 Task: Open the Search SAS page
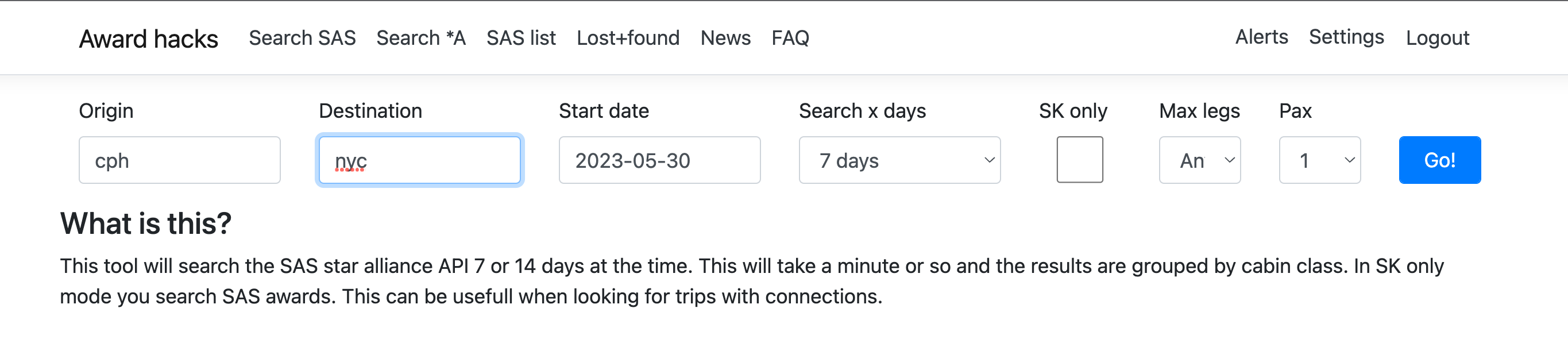coord(302,38)
